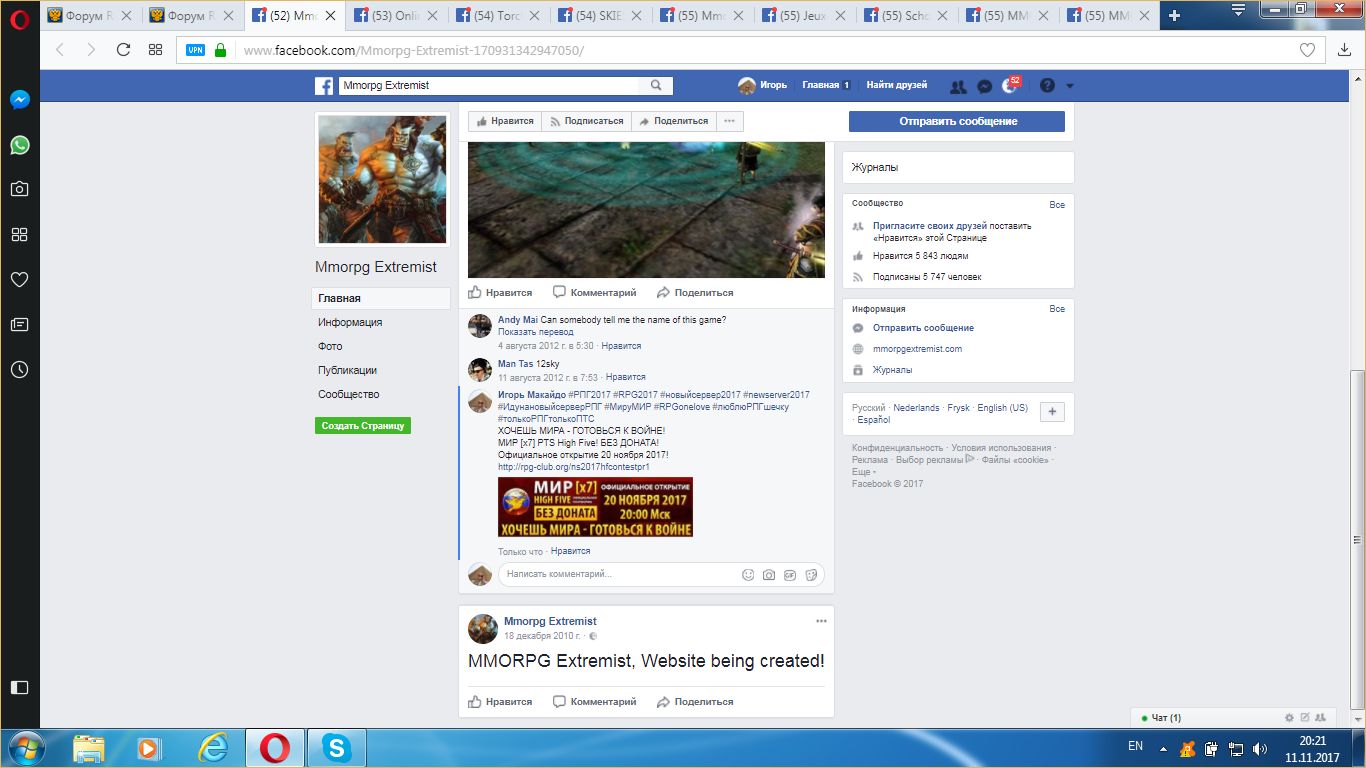Screen dimensions: 1366x768
Task: Open Messenger in the Opera sidebar
Action: coord(19,100)
